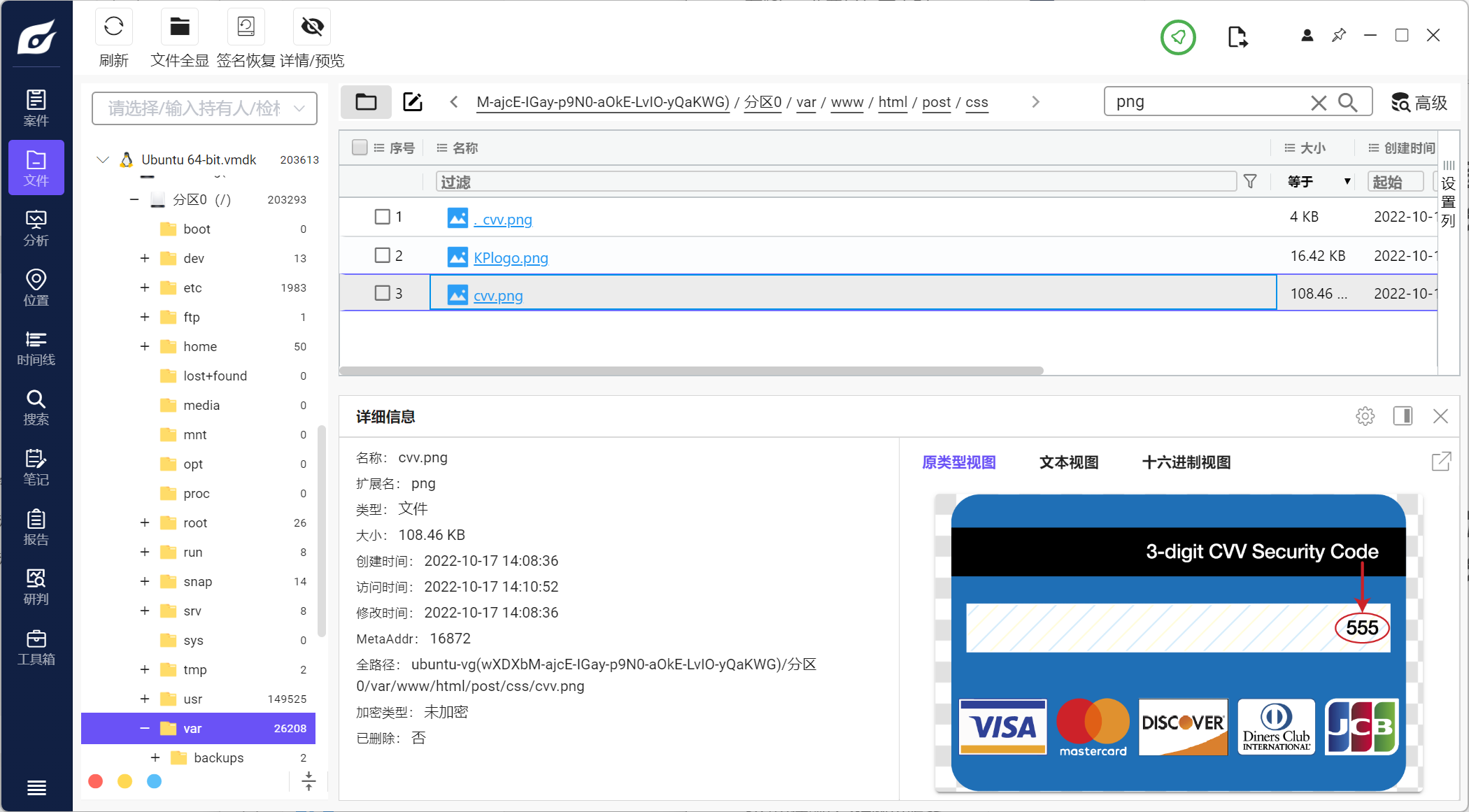The width and height of the screenshot is (1469, 812).
Task: Open the 工具箱 sidebar section
Action: point(36,648)
